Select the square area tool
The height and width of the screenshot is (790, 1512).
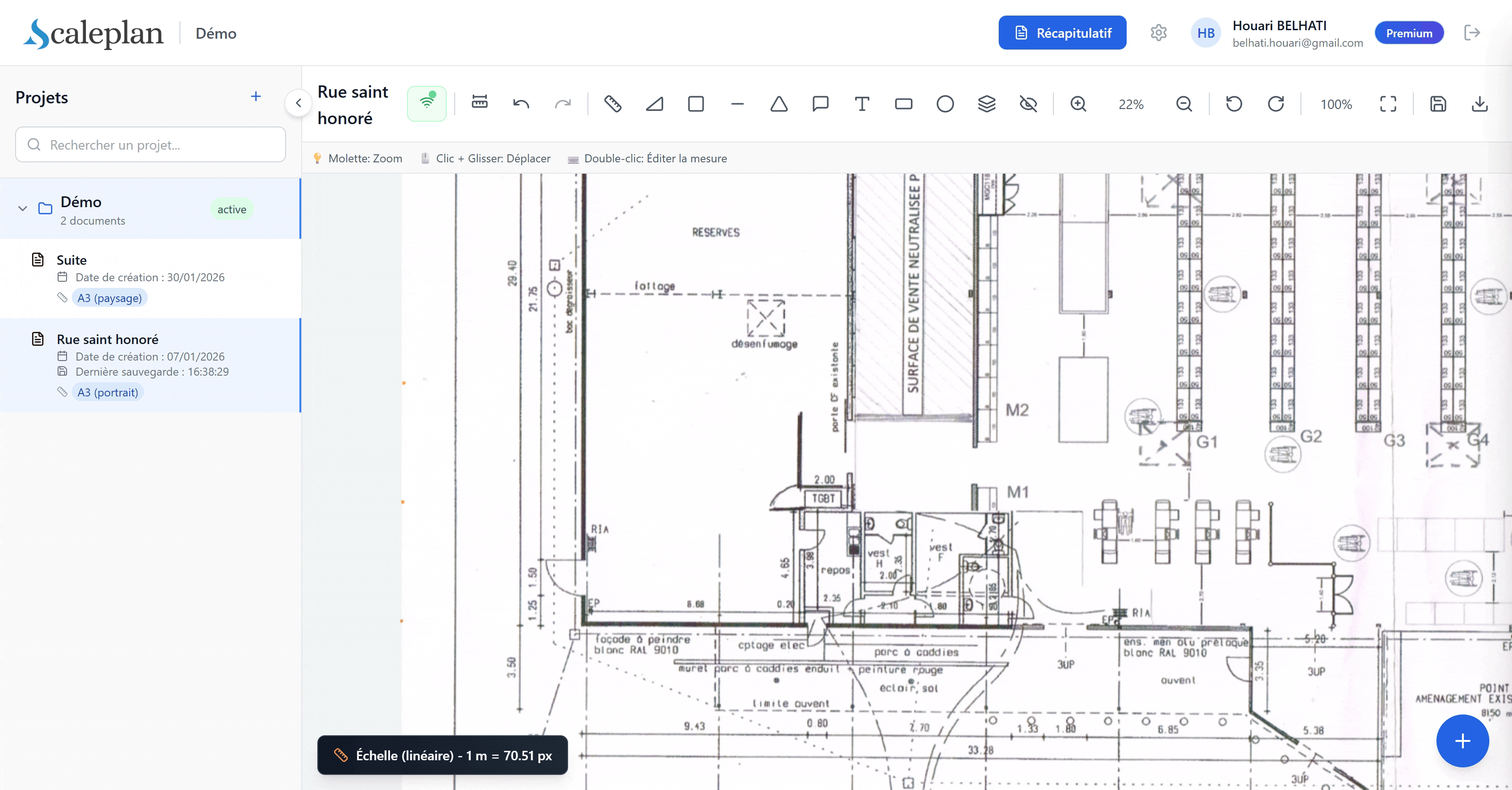[x=696, y=104]
